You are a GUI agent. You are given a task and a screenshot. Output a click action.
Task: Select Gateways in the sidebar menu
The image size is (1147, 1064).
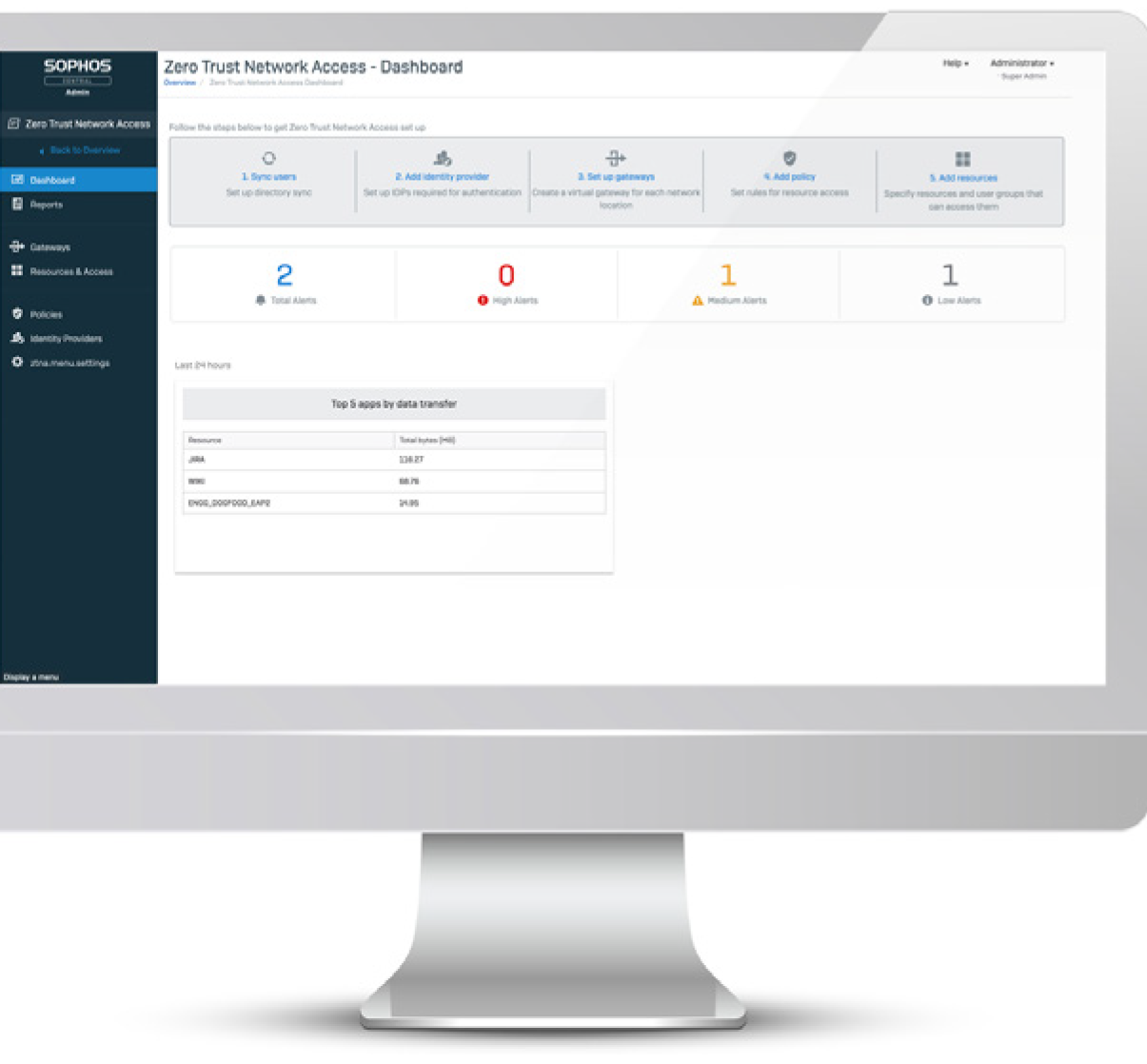[49, 247]
